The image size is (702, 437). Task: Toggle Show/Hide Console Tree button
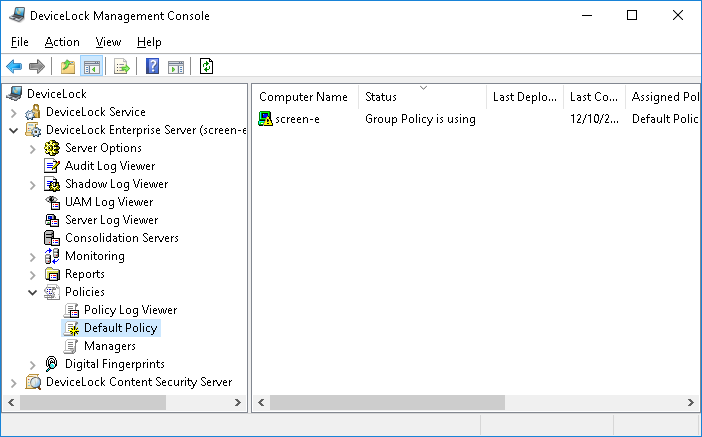tap(91, 67)
